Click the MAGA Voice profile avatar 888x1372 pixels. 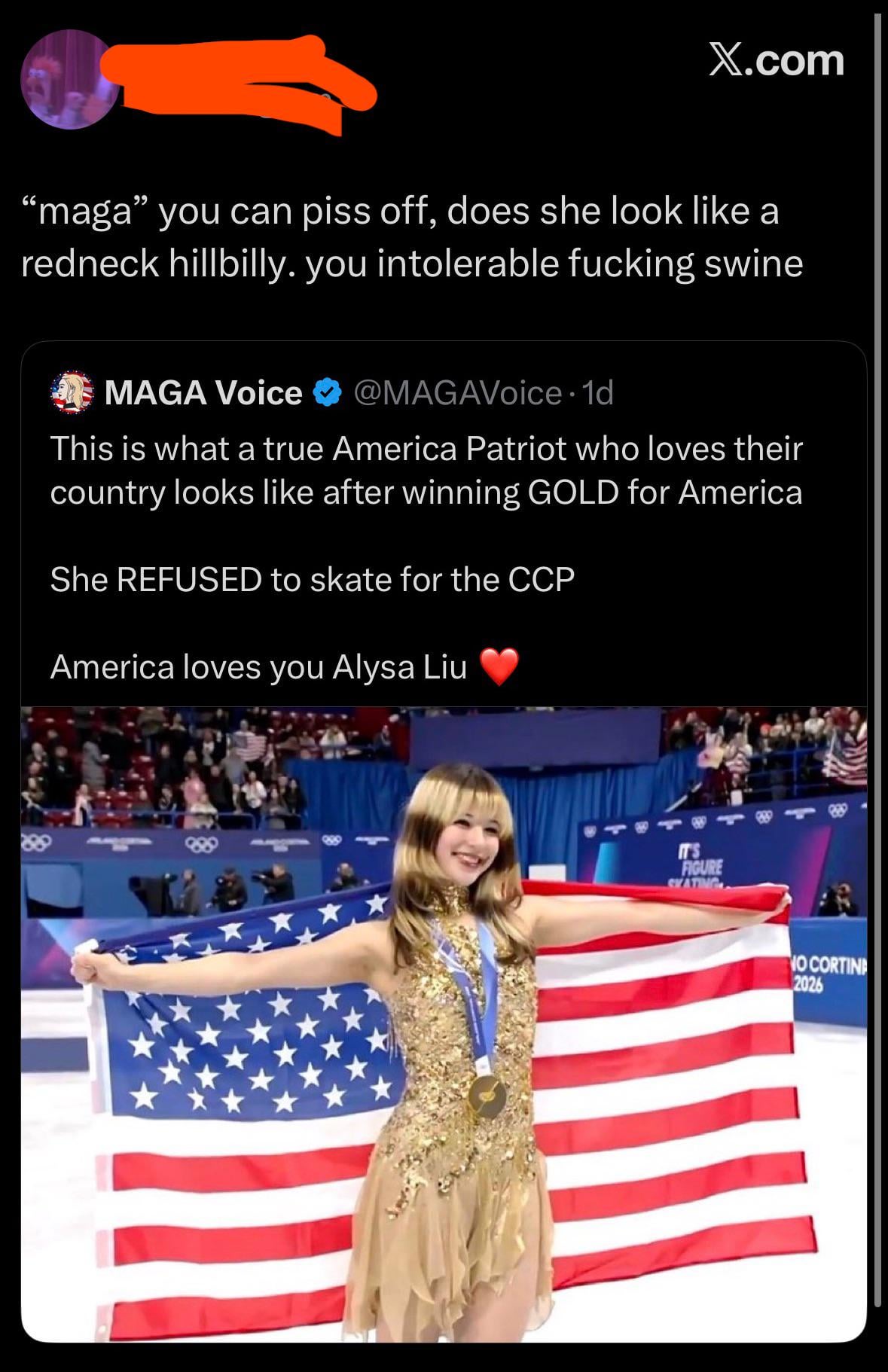(x=72, y=393)
